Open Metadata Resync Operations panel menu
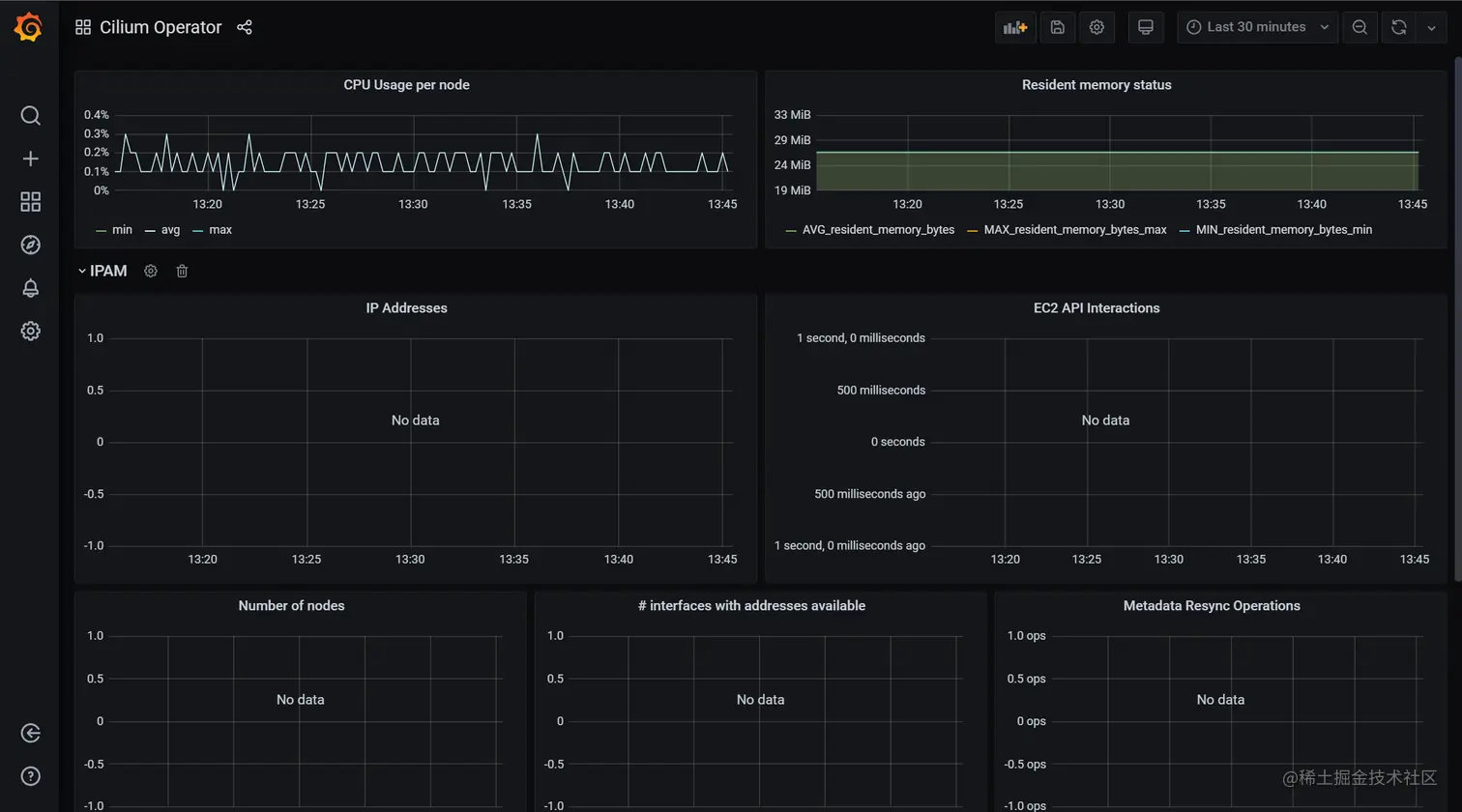This screenshot has height=812, width=1462. pyautogui.click(x=1212, y=606)
